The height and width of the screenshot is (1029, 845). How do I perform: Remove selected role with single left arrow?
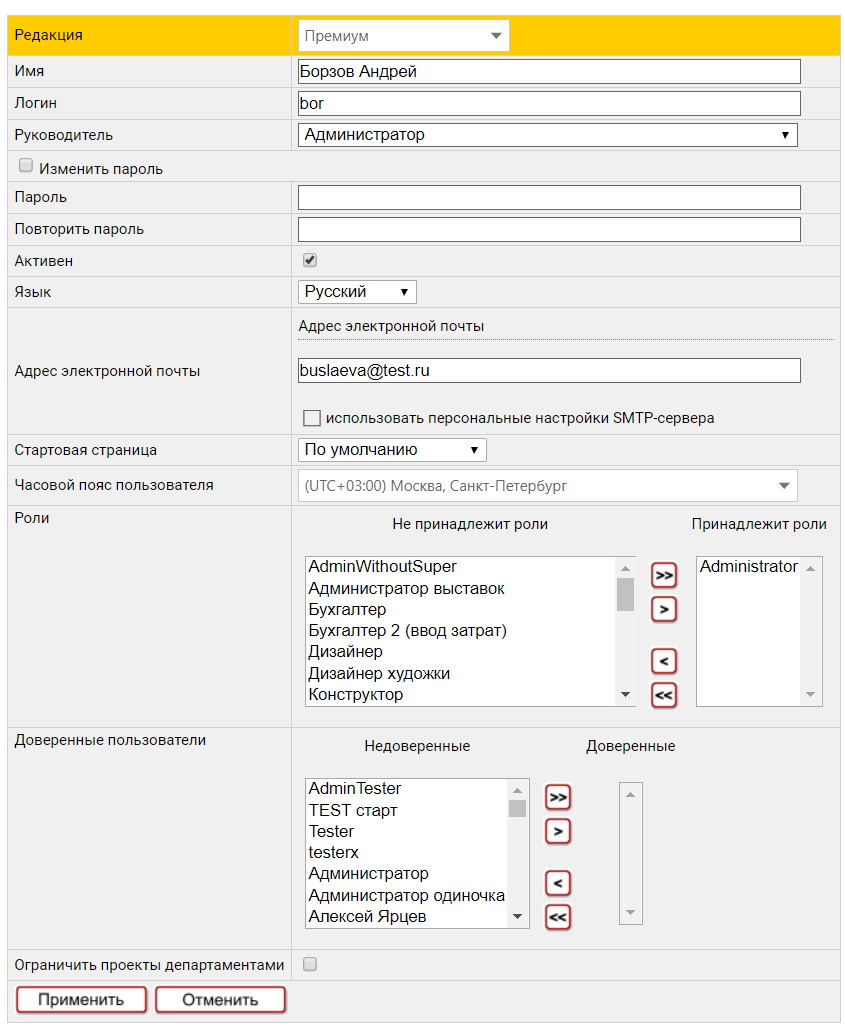664,661
